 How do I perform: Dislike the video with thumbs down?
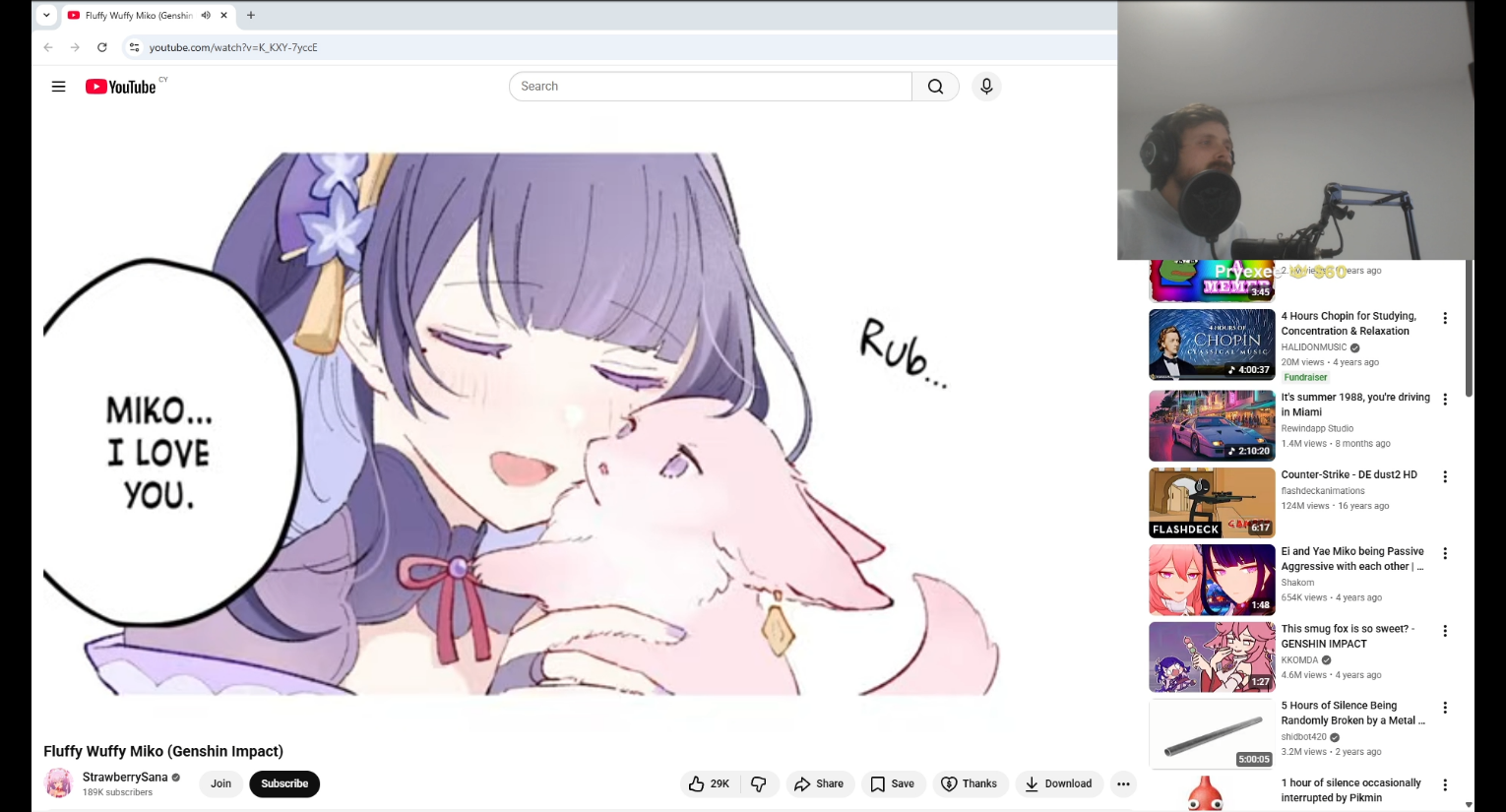point(759,784)
